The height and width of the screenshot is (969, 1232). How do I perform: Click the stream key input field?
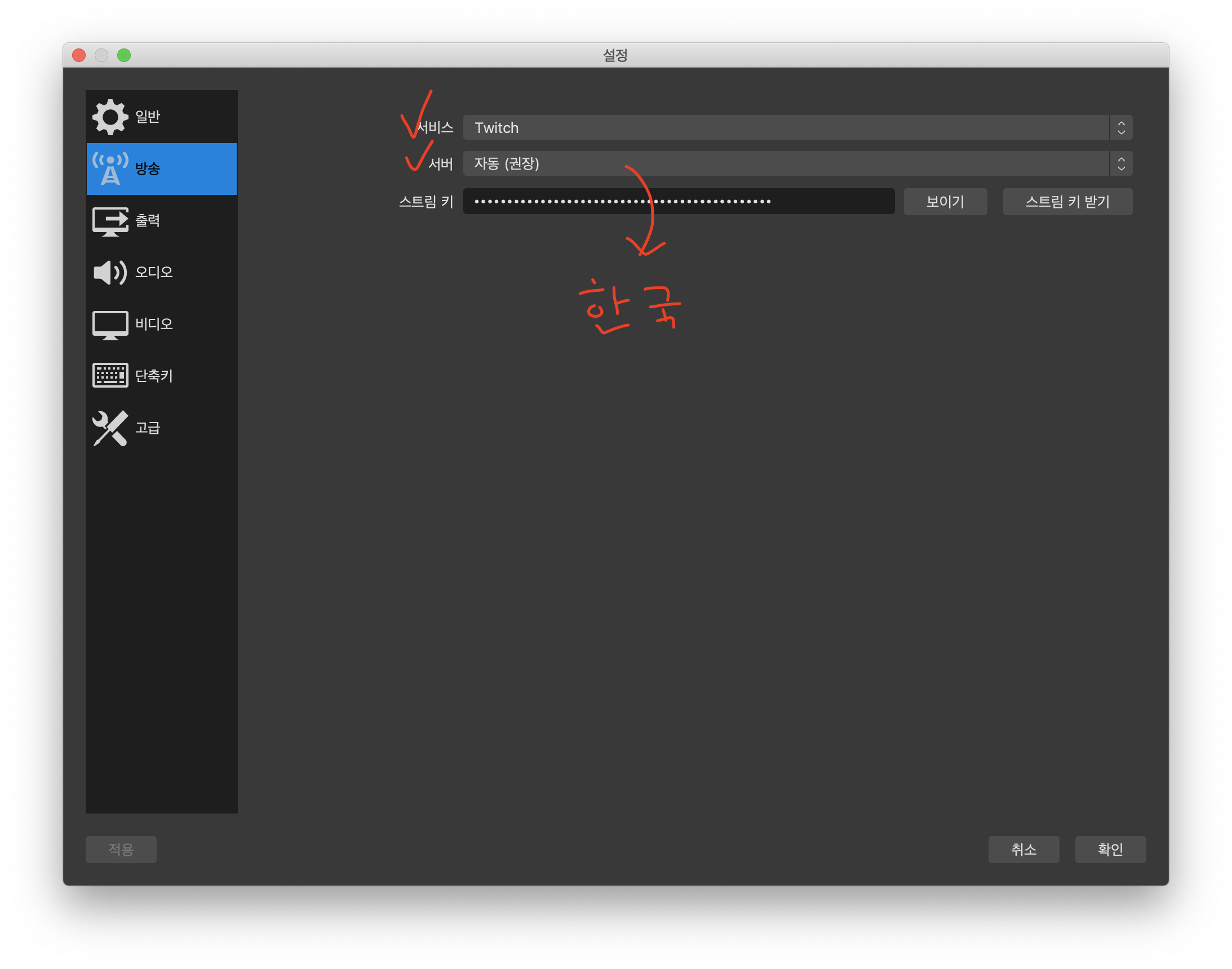pos(678,201)
